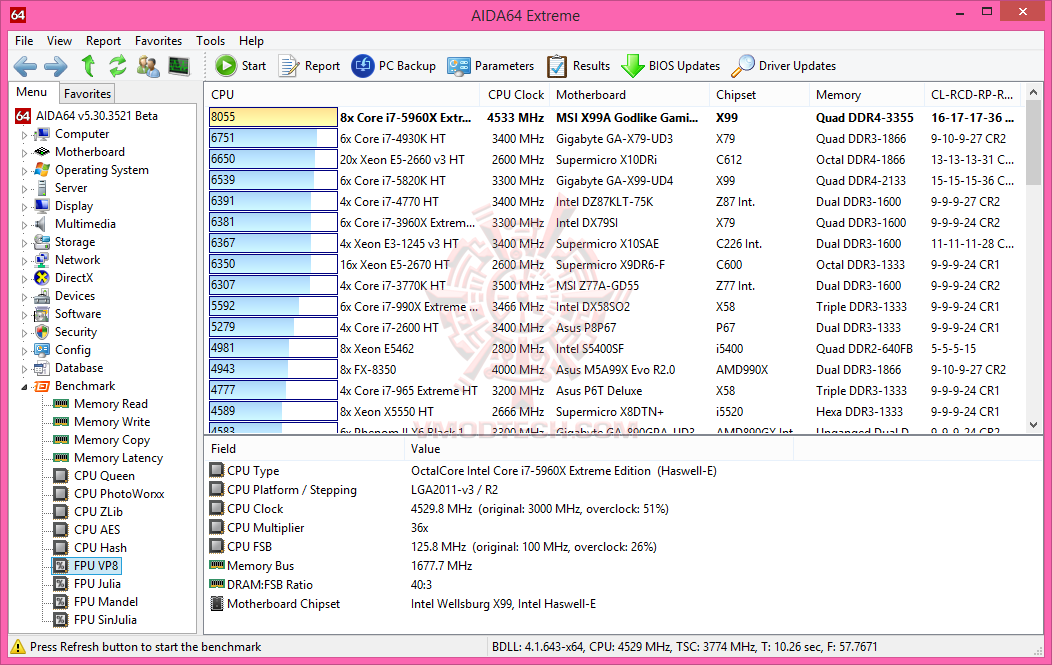Open the Help menu
The height and width of the screenshot is (665, 1052).
252,41
